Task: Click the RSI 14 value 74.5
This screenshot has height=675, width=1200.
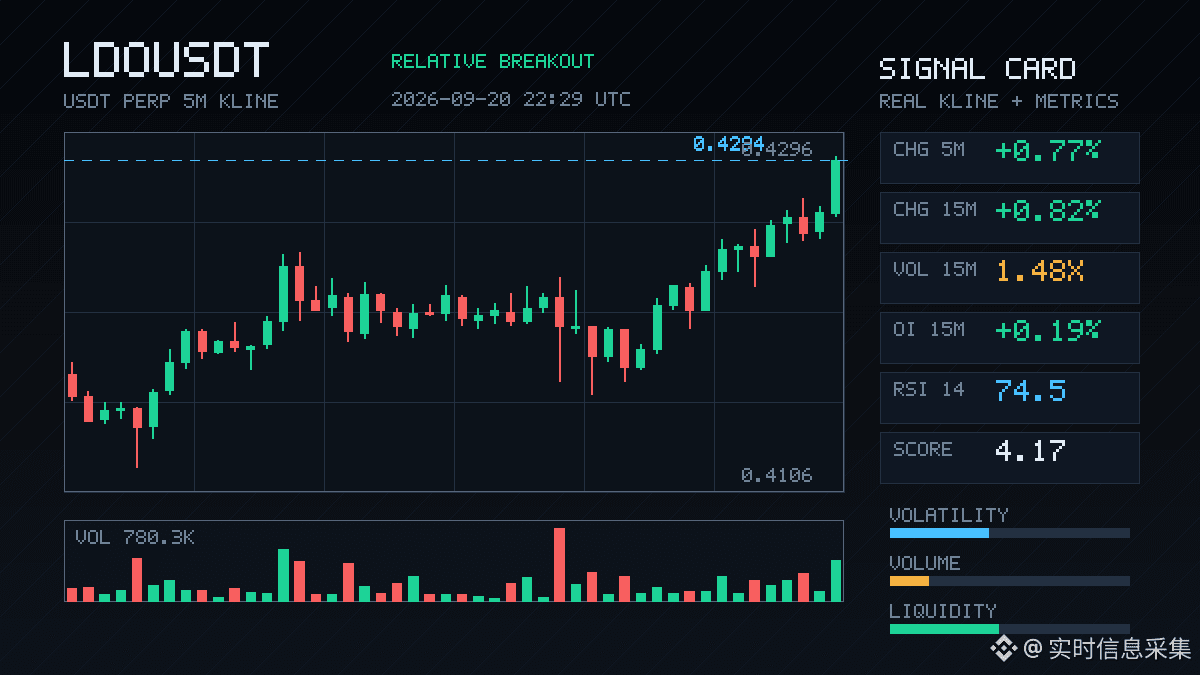Action: click(1030, 390)
